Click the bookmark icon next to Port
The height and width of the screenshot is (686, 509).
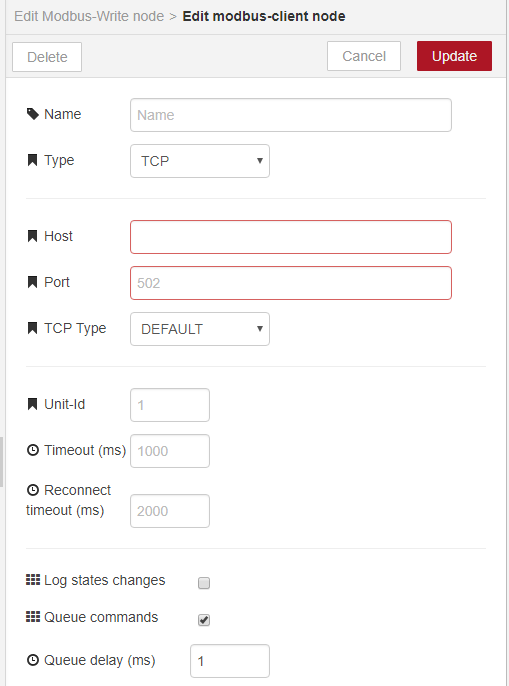pyautogui.click(x=32, y=282)
